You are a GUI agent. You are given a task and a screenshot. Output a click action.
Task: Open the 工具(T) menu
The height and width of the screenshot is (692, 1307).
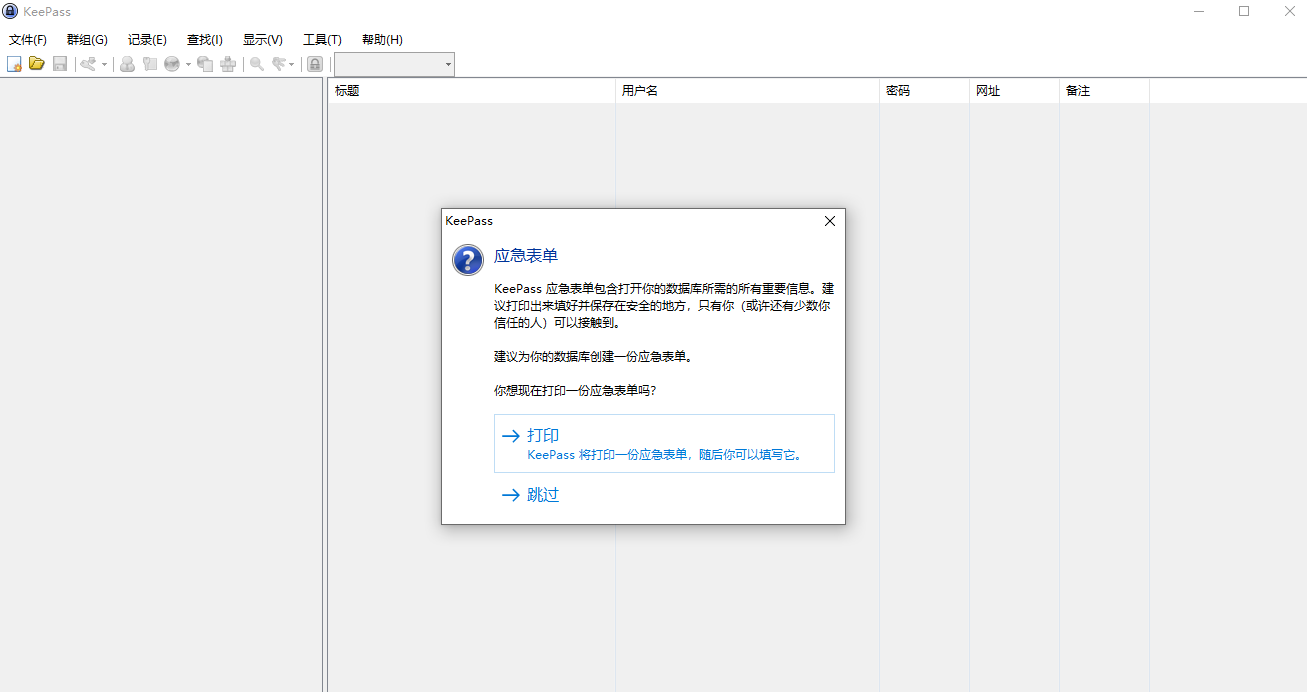pos(322,40)
